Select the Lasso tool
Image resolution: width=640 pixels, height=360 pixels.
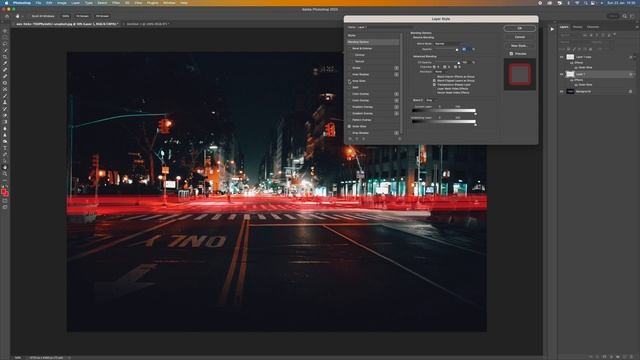[x=5, y=44]
